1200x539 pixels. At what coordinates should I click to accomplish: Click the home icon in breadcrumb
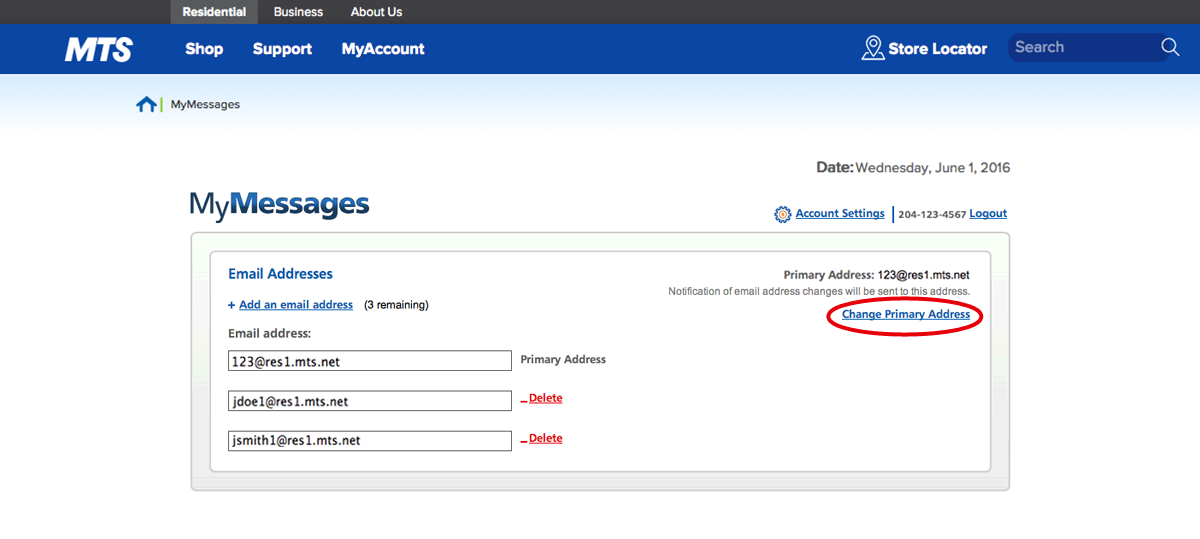146,104
